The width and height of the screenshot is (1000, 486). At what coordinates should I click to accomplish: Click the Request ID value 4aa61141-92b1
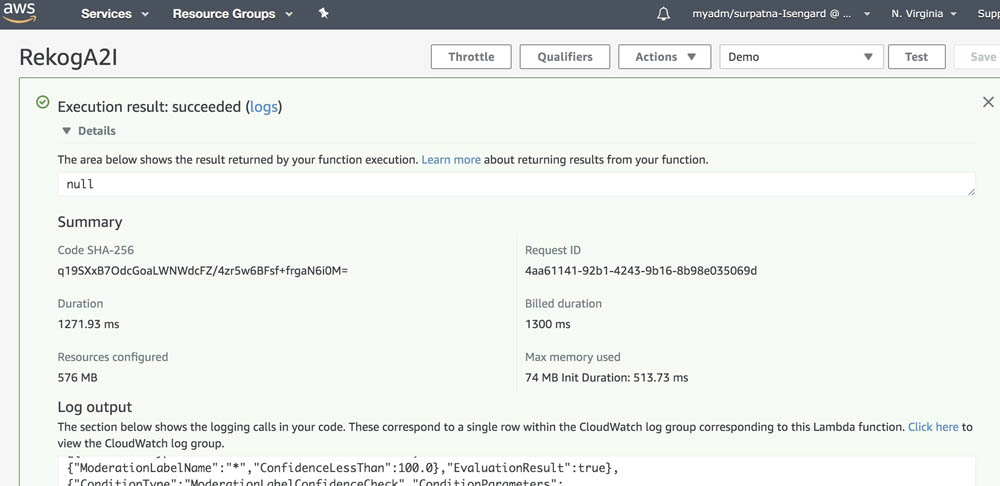point(641,271)
